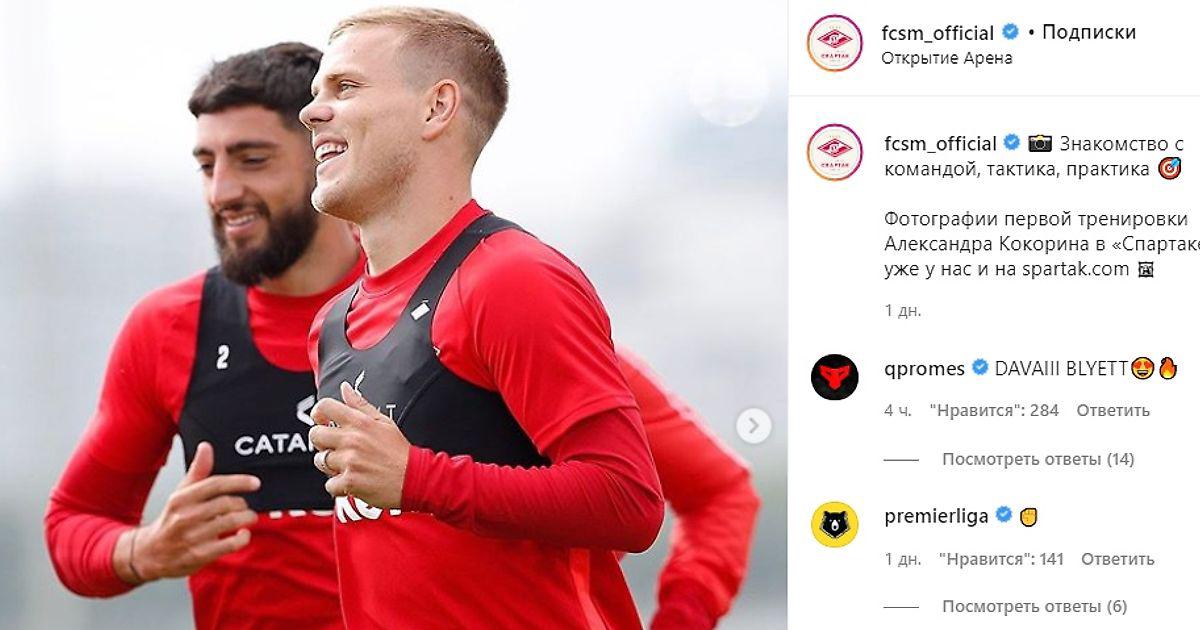Viewport: 1200px width, 630px height.
Task: Open the Spartak avatar in the post header
Action: click(834, 43)
